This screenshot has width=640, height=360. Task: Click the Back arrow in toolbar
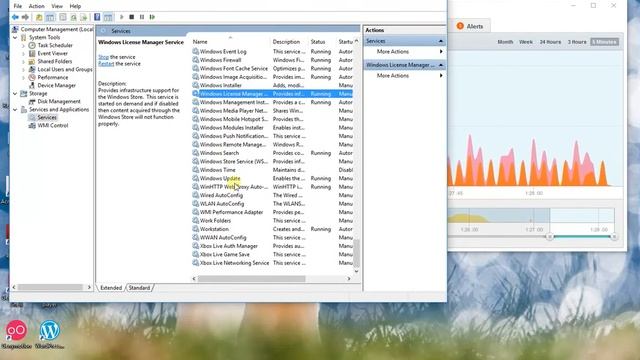(16, 17)
